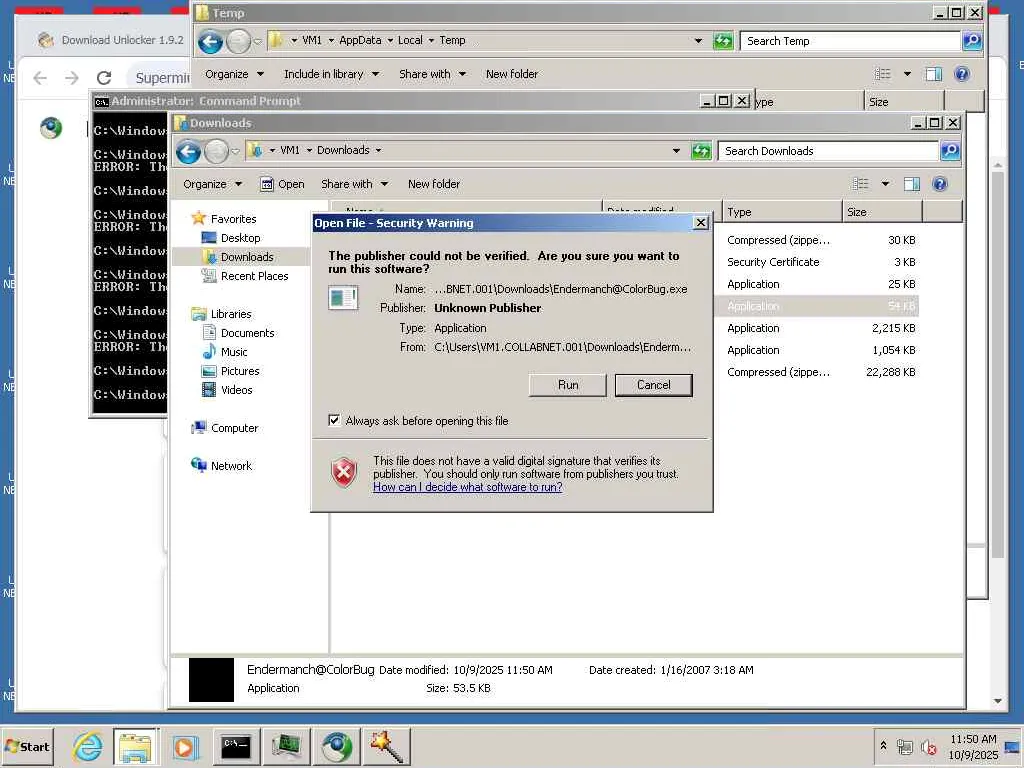
Task: Click Forward arrow in Downloads window
Action: point(217,152)
